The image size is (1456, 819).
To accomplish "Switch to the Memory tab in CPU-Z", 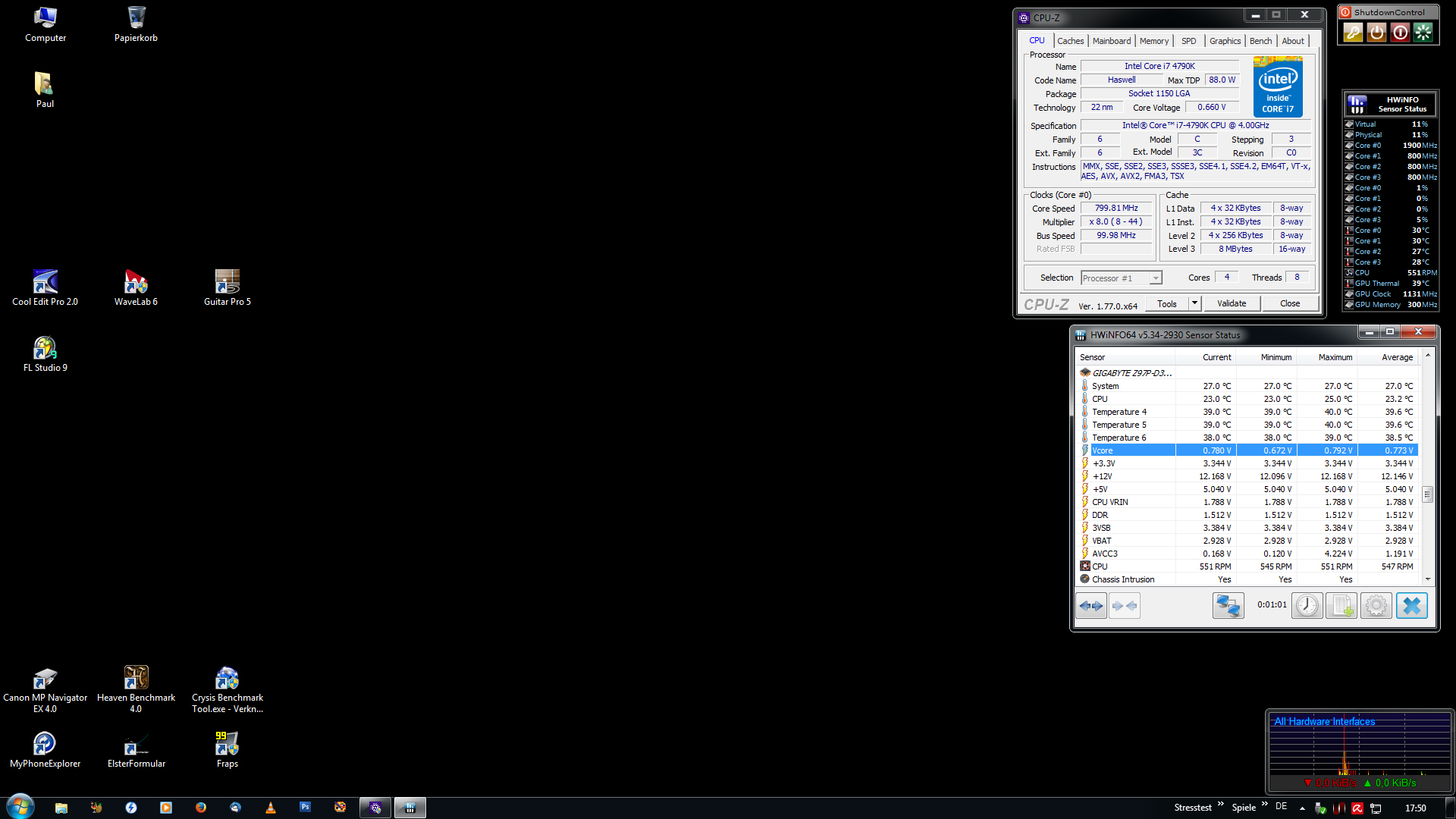I will pyautogui.click(x=1153, y=41).
